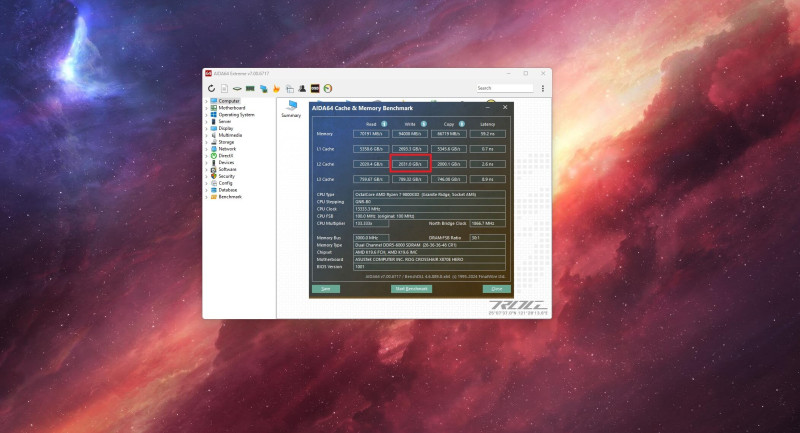800x433 pixels.
Task: Click the DRAM:FSB Ratio value field
Action: click(487, 238)
